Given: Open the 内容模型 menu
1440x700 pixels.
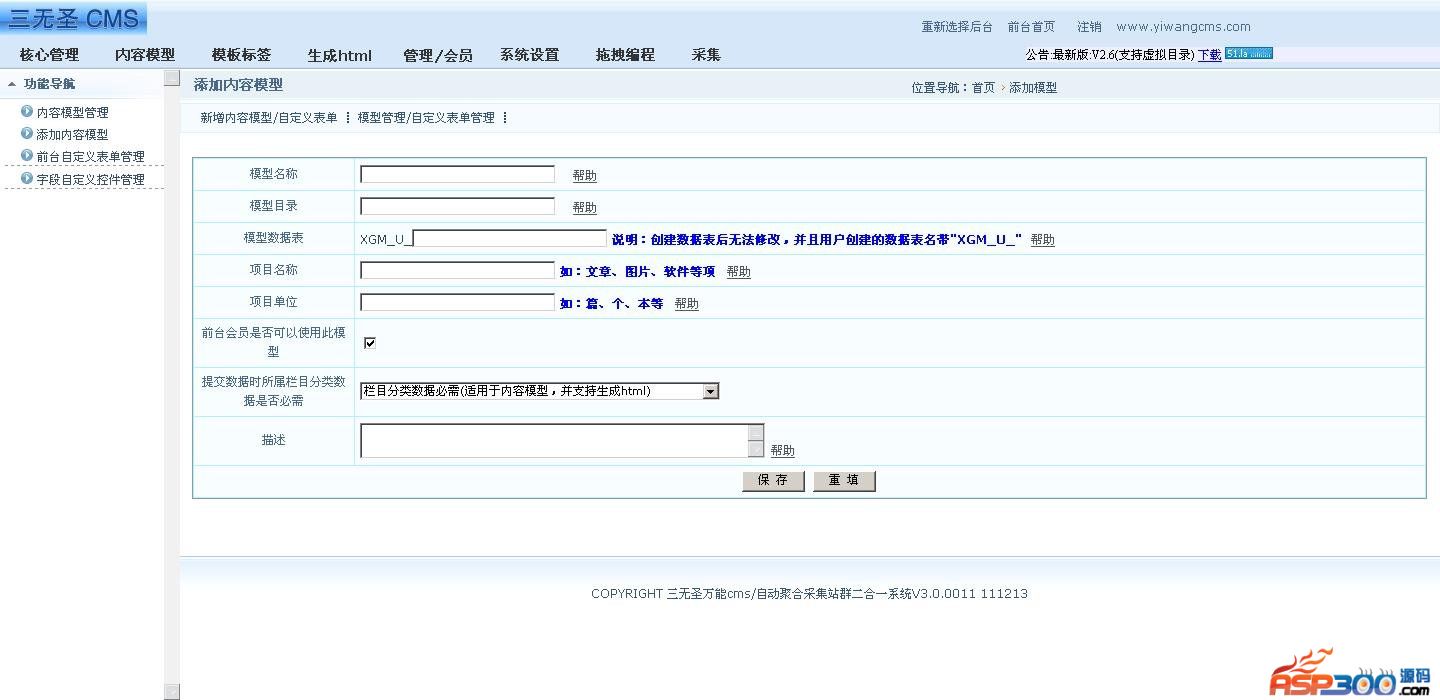Looking at the screenshot, I should pos(145,55).
